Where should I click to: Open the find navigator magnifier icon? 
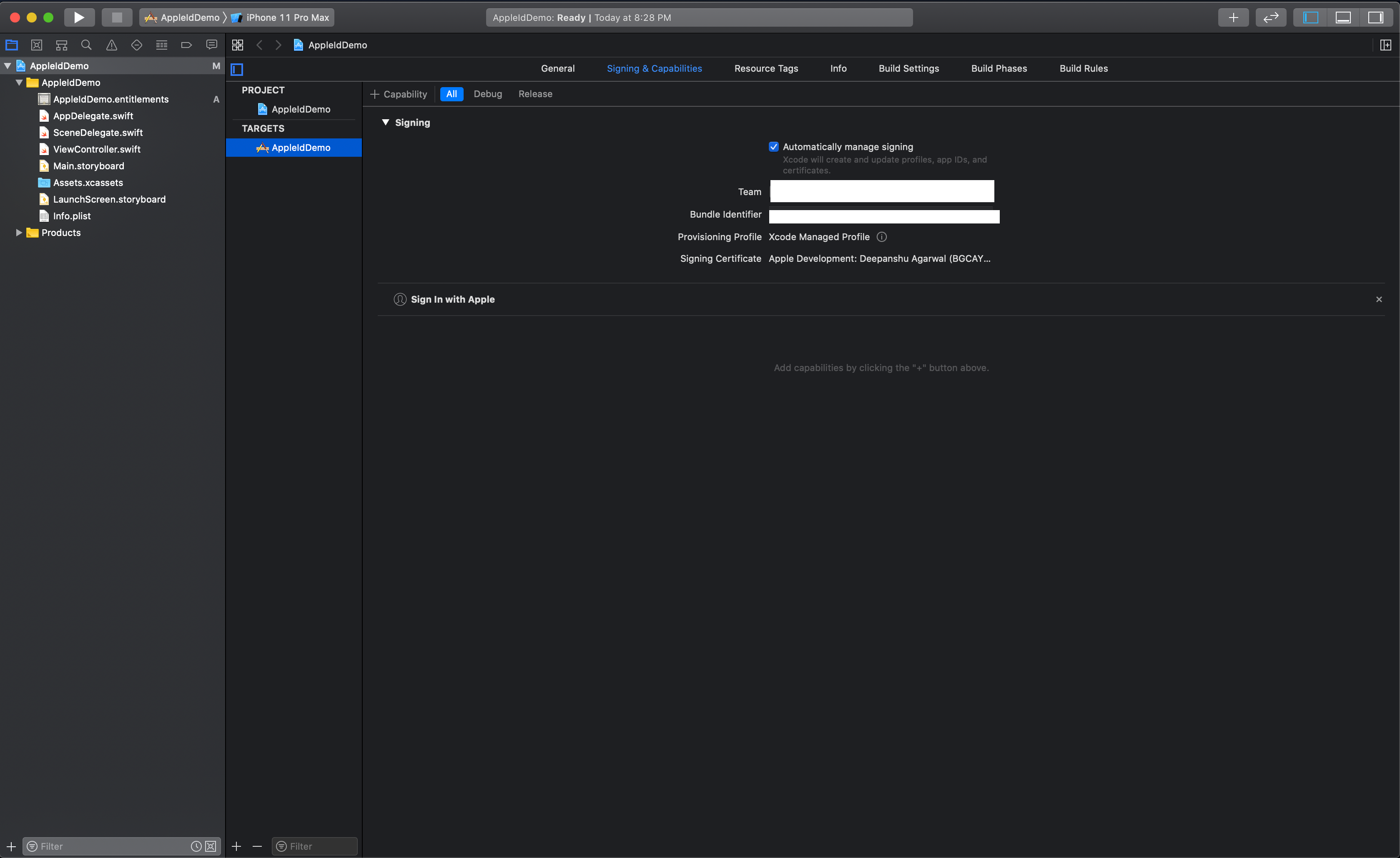click(x=86, y=45)
